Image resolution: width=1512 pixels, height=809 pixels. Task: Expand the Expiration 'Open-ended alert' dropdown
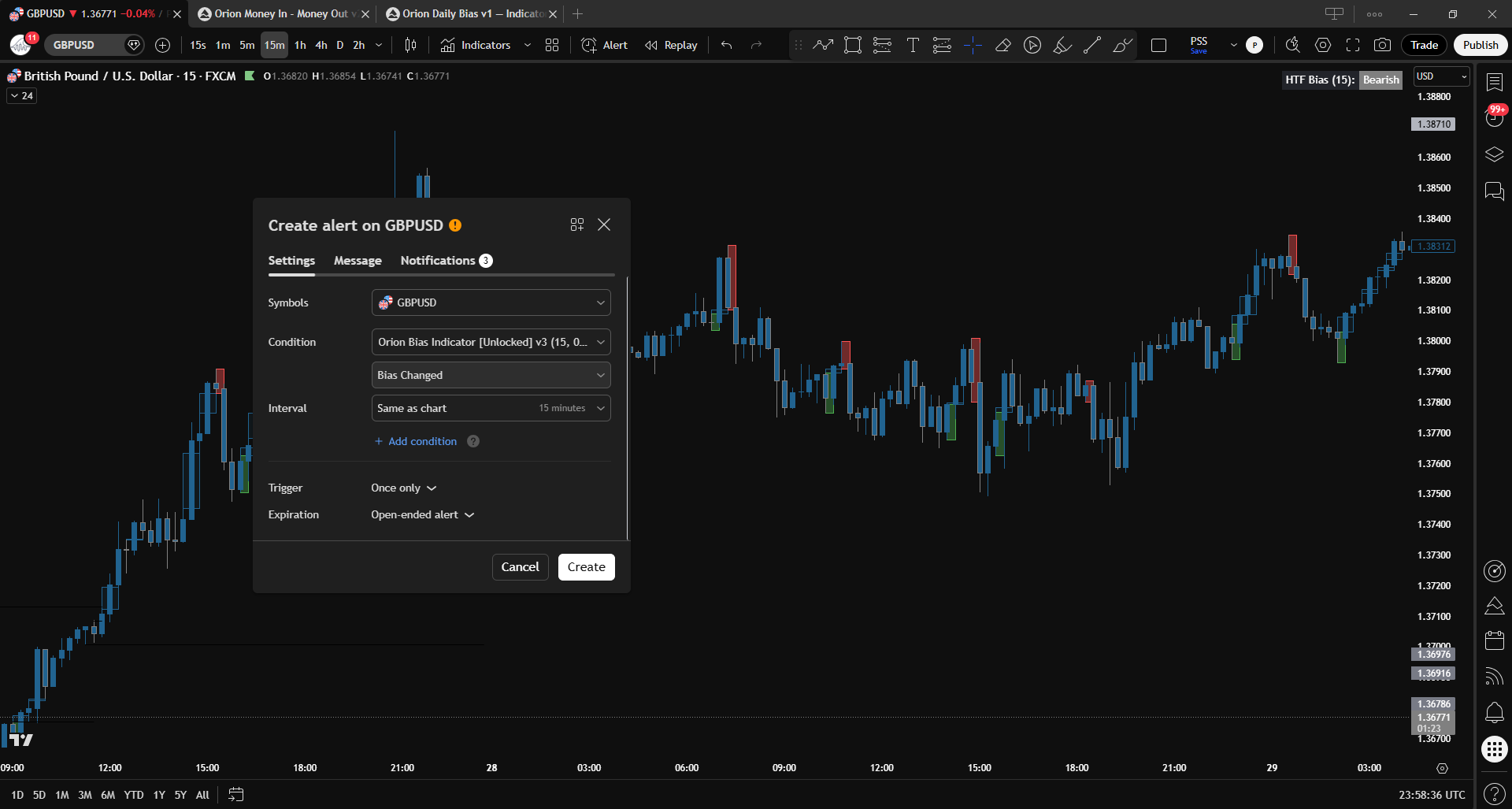[422, 515]
